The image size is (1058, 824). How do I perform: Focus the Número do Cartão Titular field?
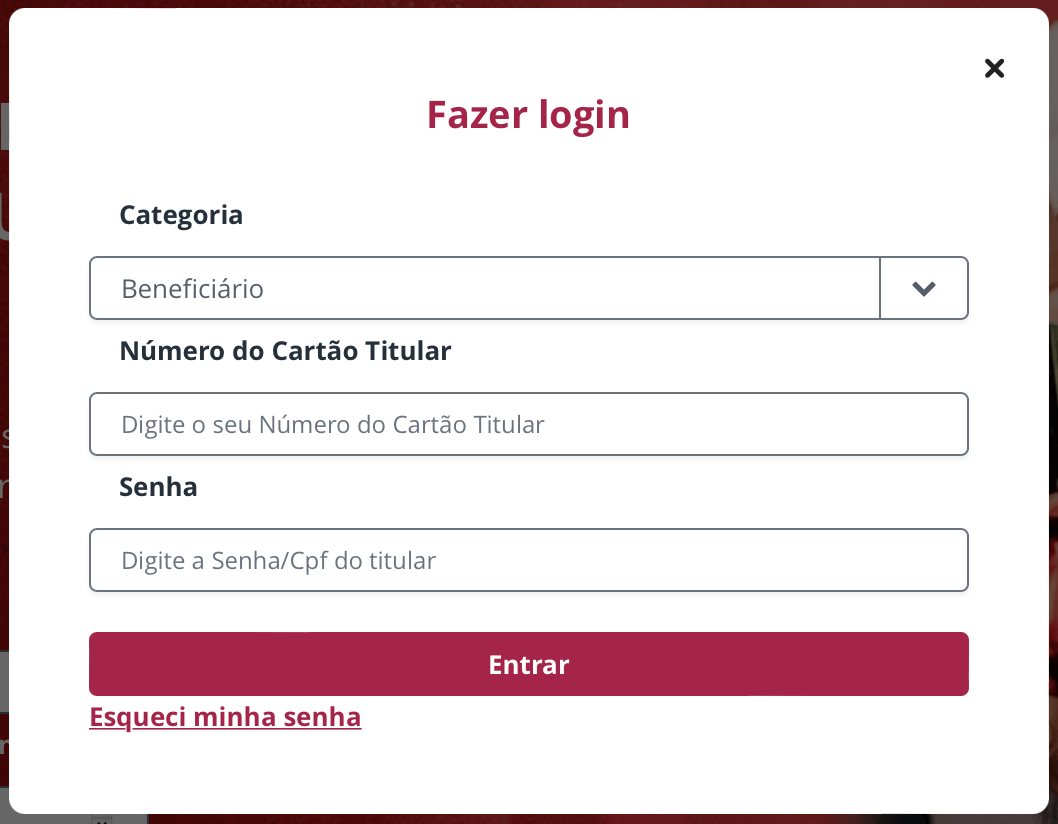point(528,424)
